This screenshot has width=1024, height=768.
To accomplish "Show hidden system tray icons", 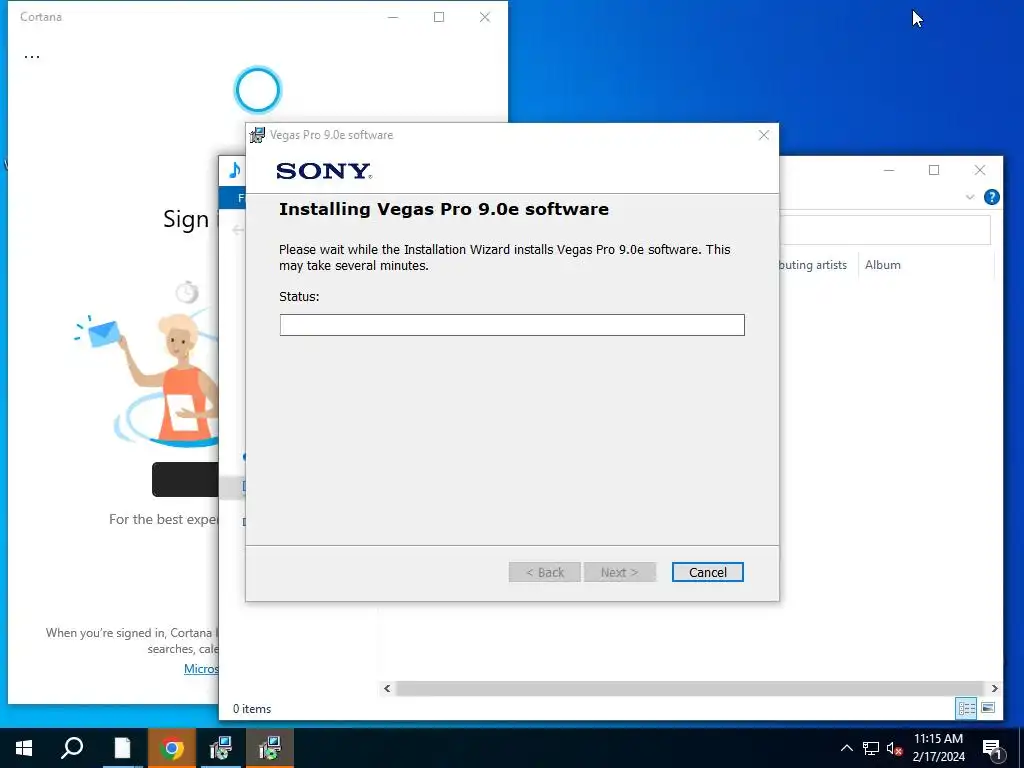I will click(x=846, y=748).
